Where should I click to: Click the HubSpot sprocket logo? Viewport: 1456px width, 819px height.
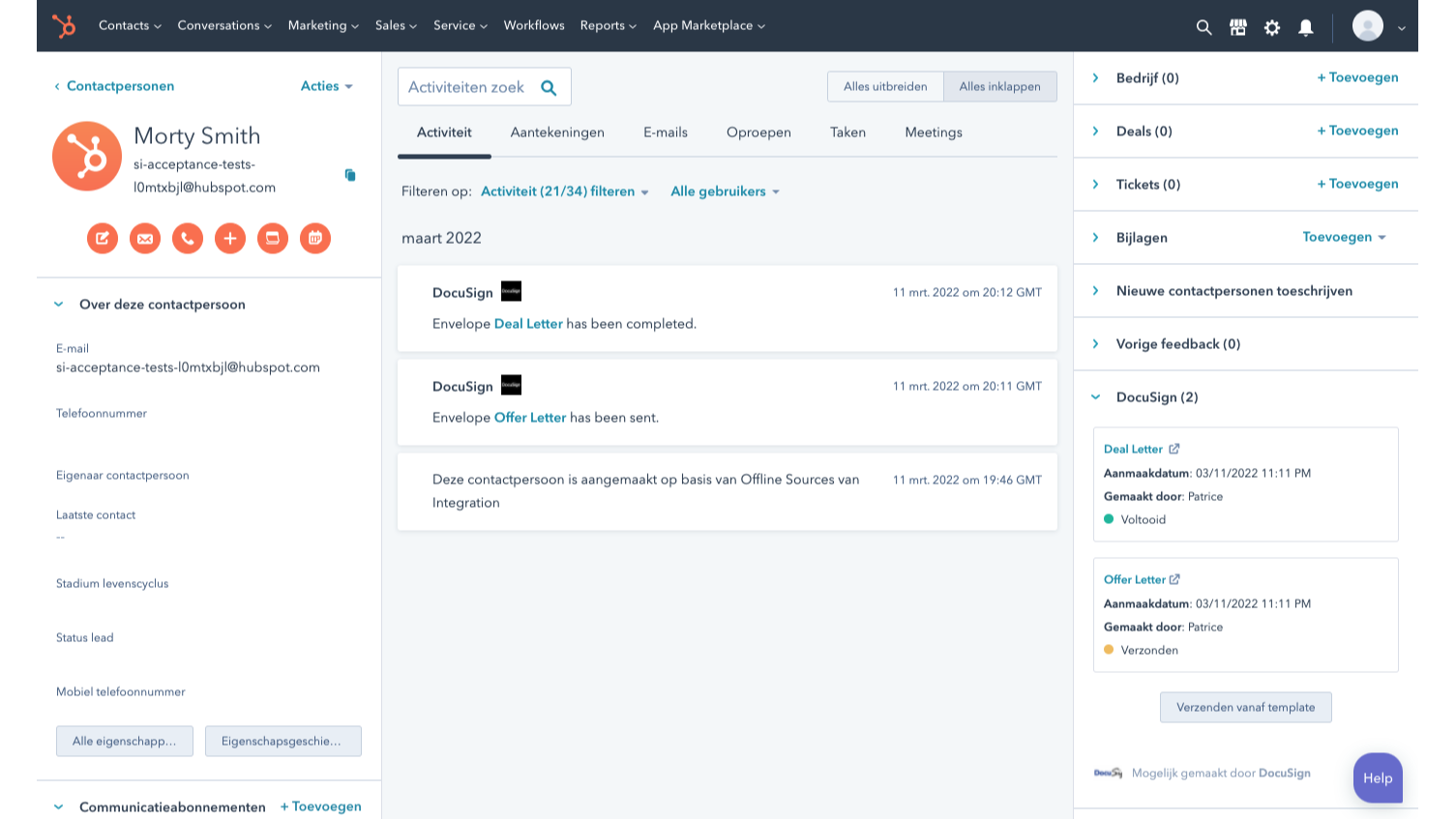64,26
